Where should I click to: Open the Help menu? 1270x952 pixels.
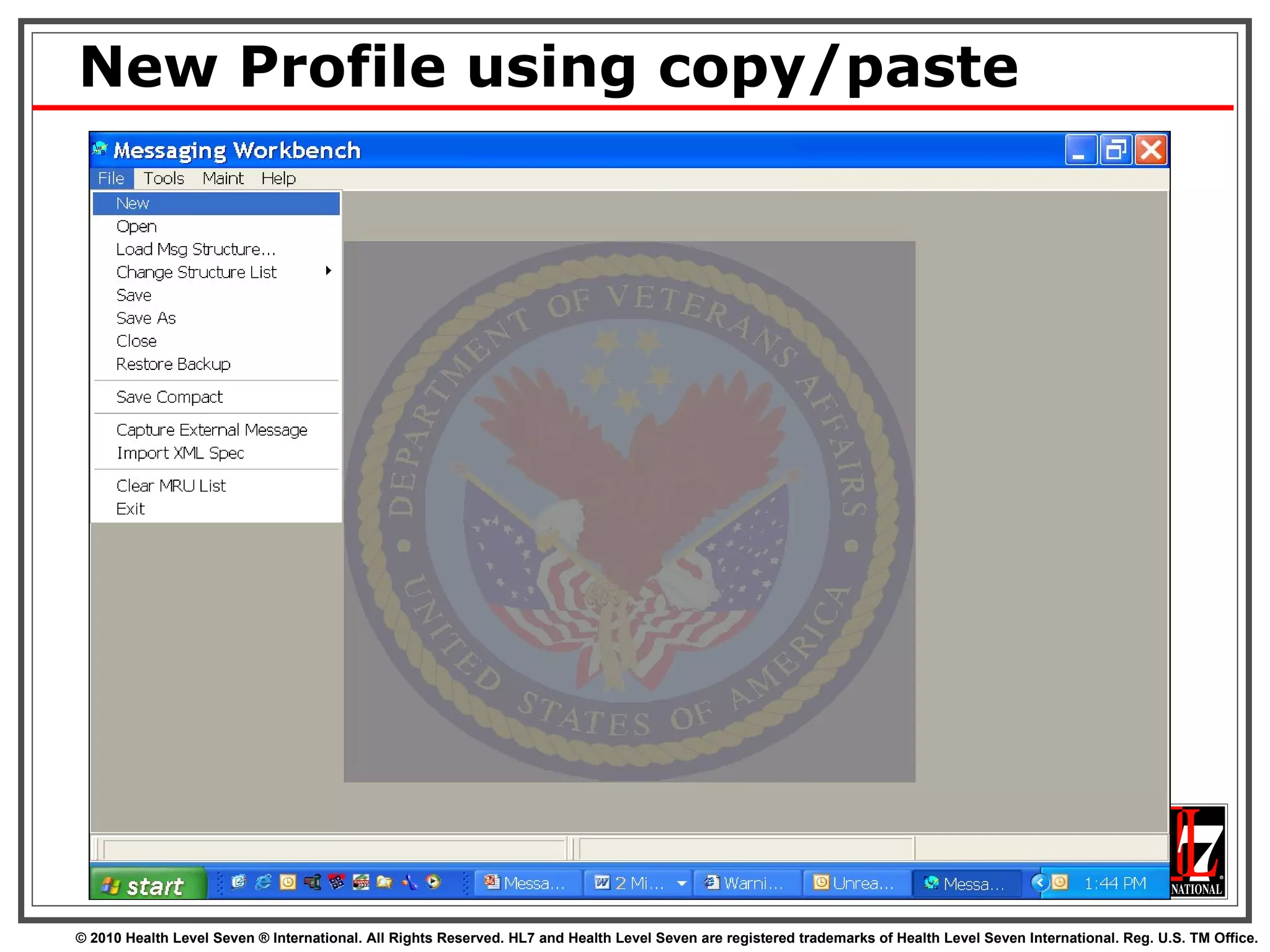(x=278, y=178)
